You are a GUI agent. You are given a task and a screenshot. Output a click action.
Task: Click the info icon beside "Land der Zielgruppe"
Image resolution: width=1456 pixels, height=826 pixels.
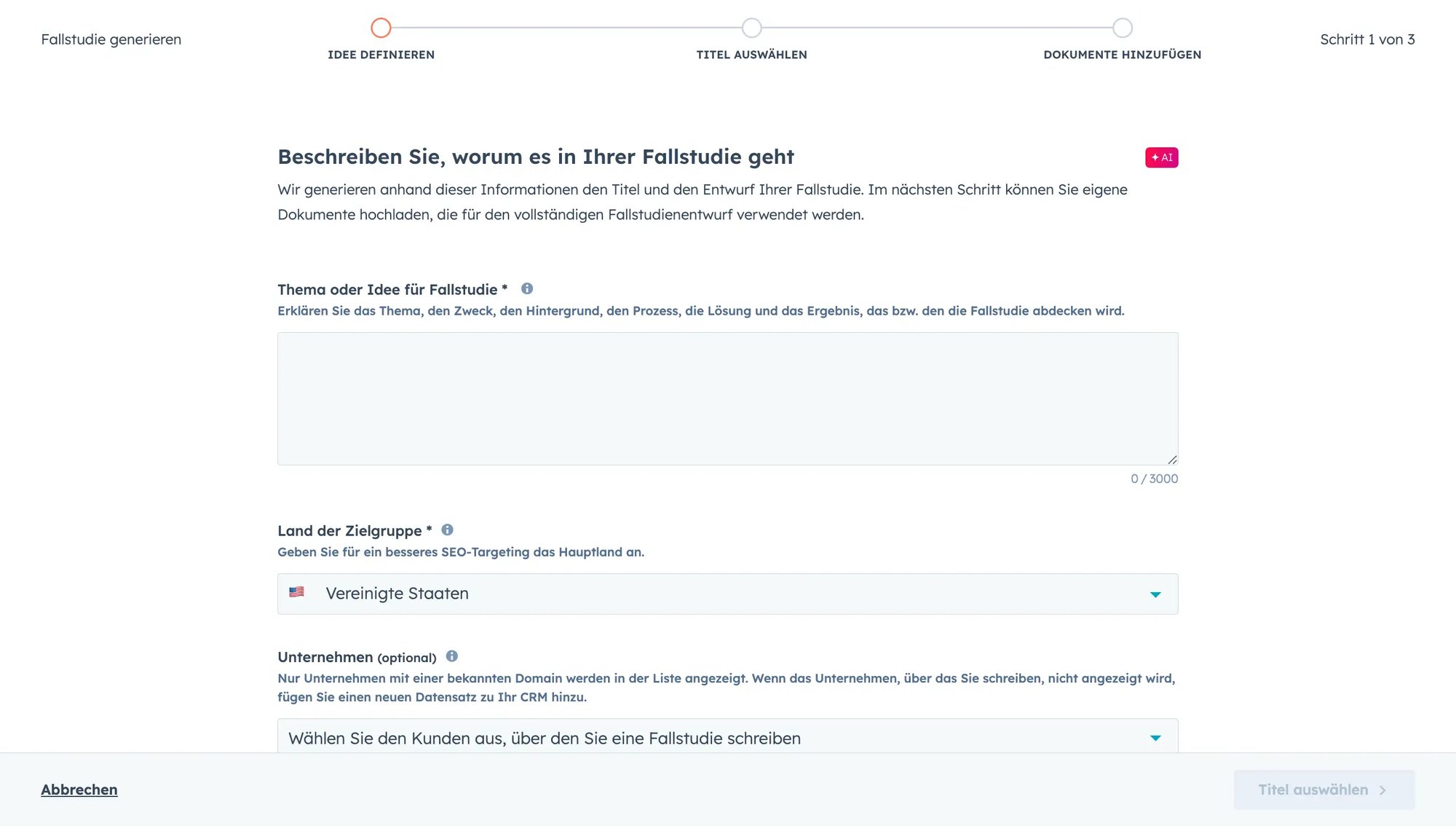click(448, 530)
